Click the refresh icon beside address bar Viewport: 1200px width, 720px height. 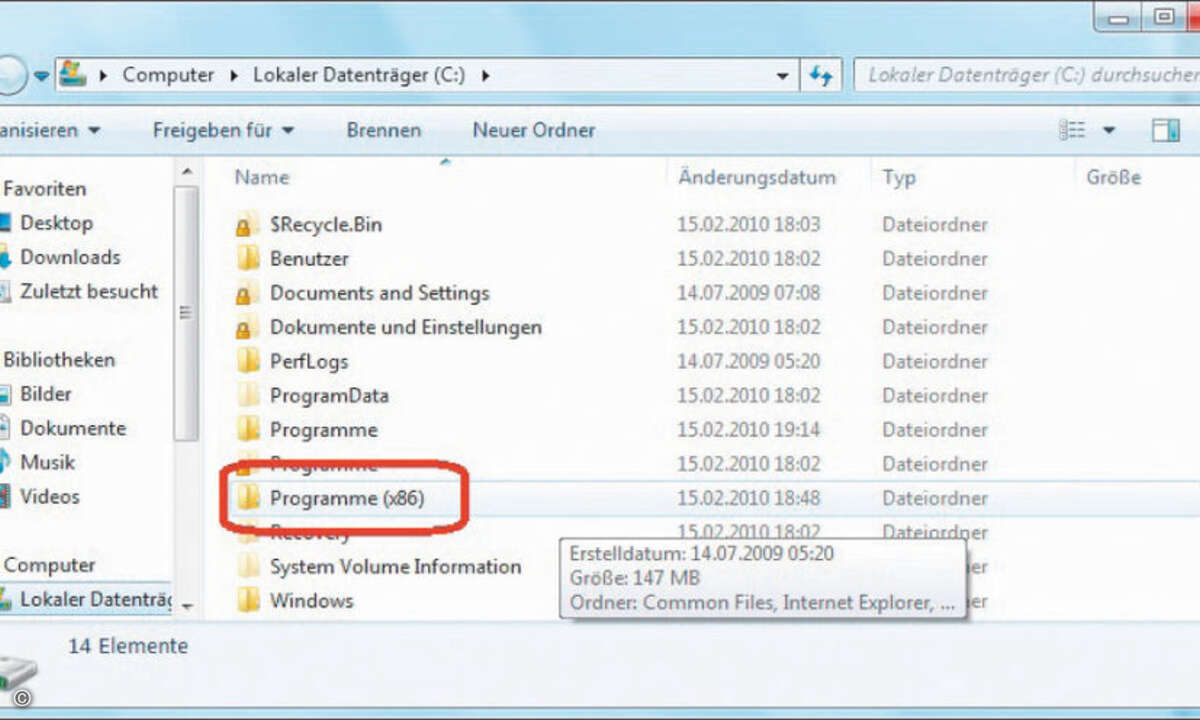(821, 75)
